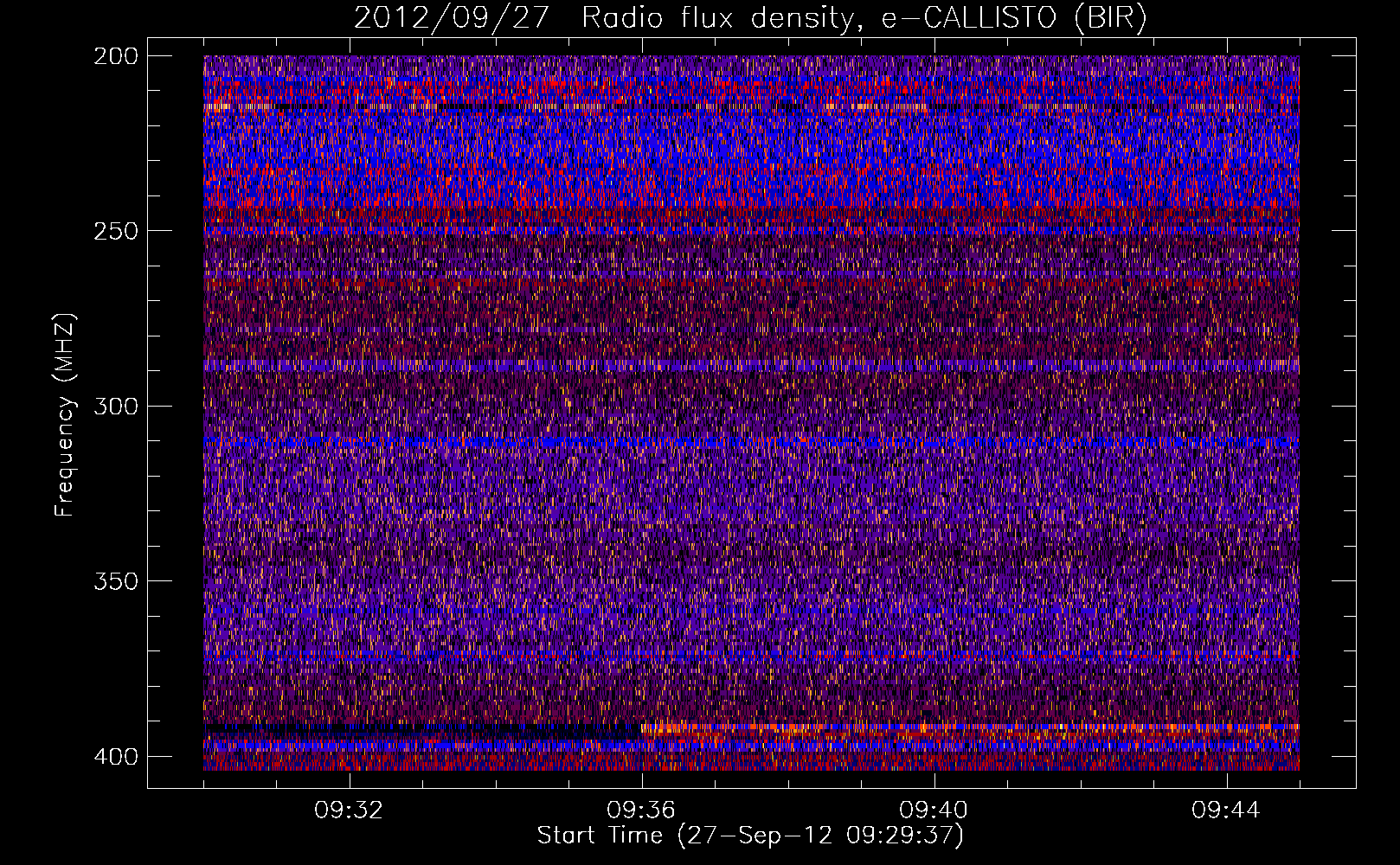Click the 09:32 time axis label
The image size is (1400, 865).
coord(350,811)
